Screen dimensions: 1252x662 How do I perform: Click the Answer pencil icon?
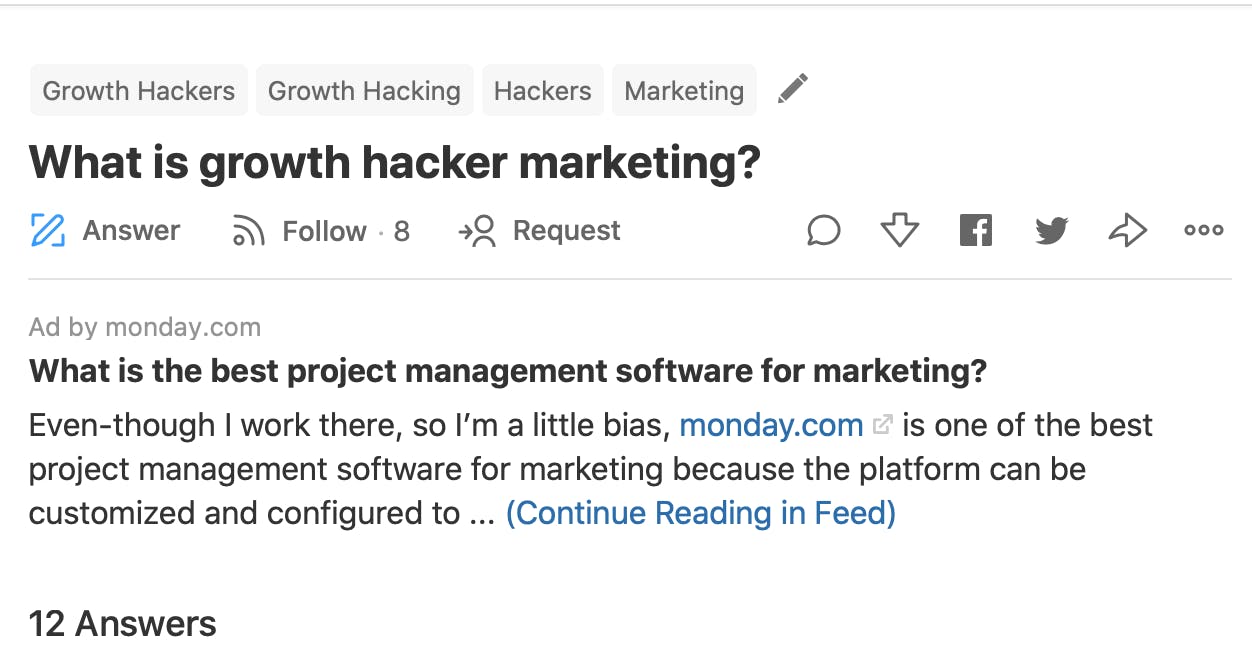coord(48,231)
